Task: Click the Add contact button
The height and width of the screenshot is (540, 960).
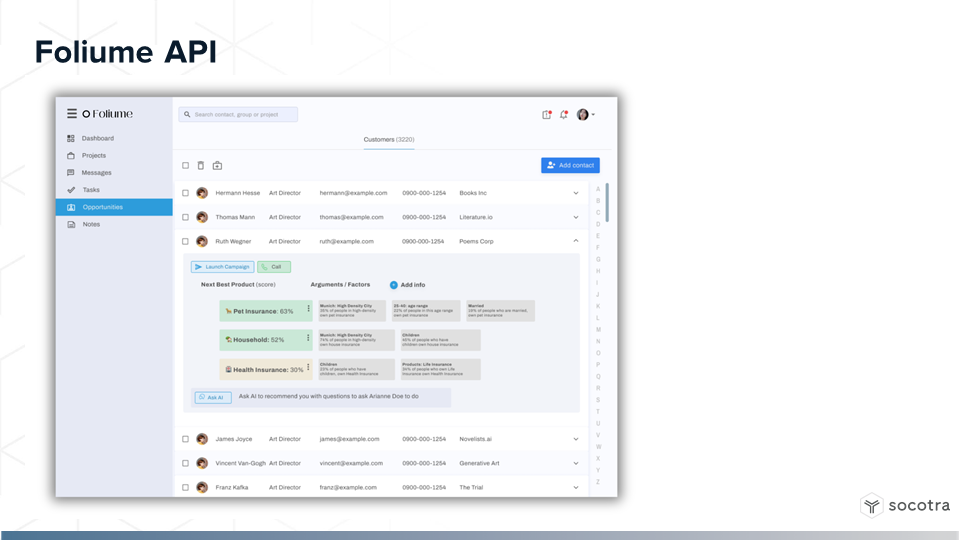Action: [x=570, y=165]
